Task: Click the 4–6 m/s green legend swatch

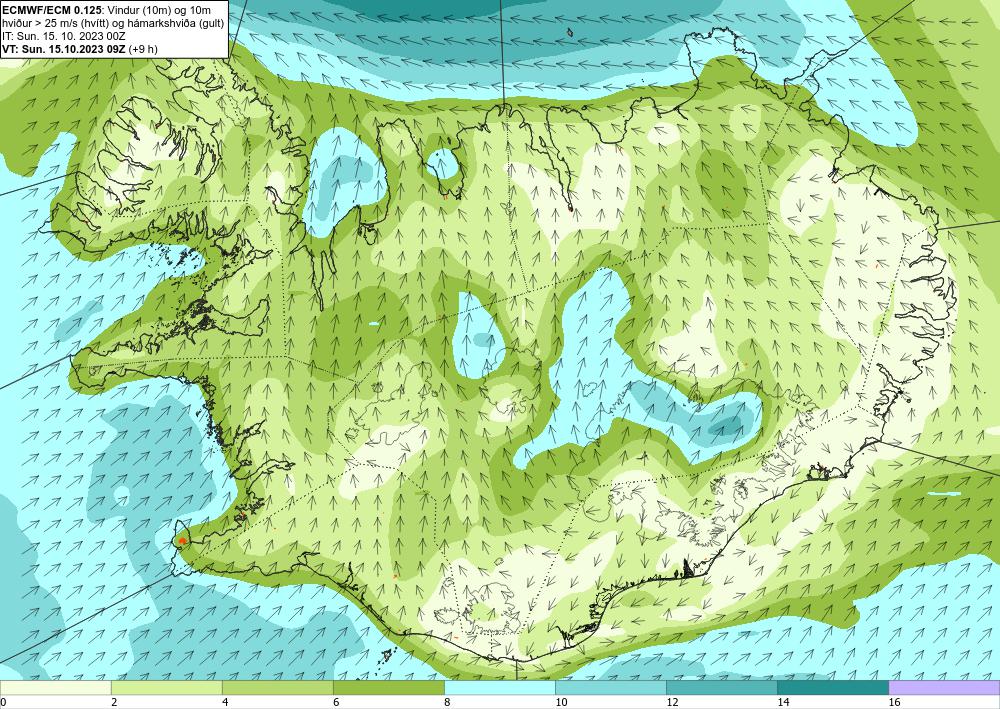Action: point(277,688)
